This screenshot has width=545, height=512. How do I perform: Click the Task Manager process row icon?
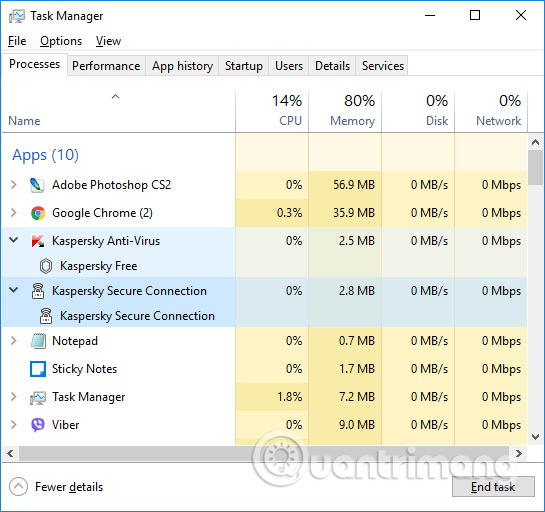(38, 397)
